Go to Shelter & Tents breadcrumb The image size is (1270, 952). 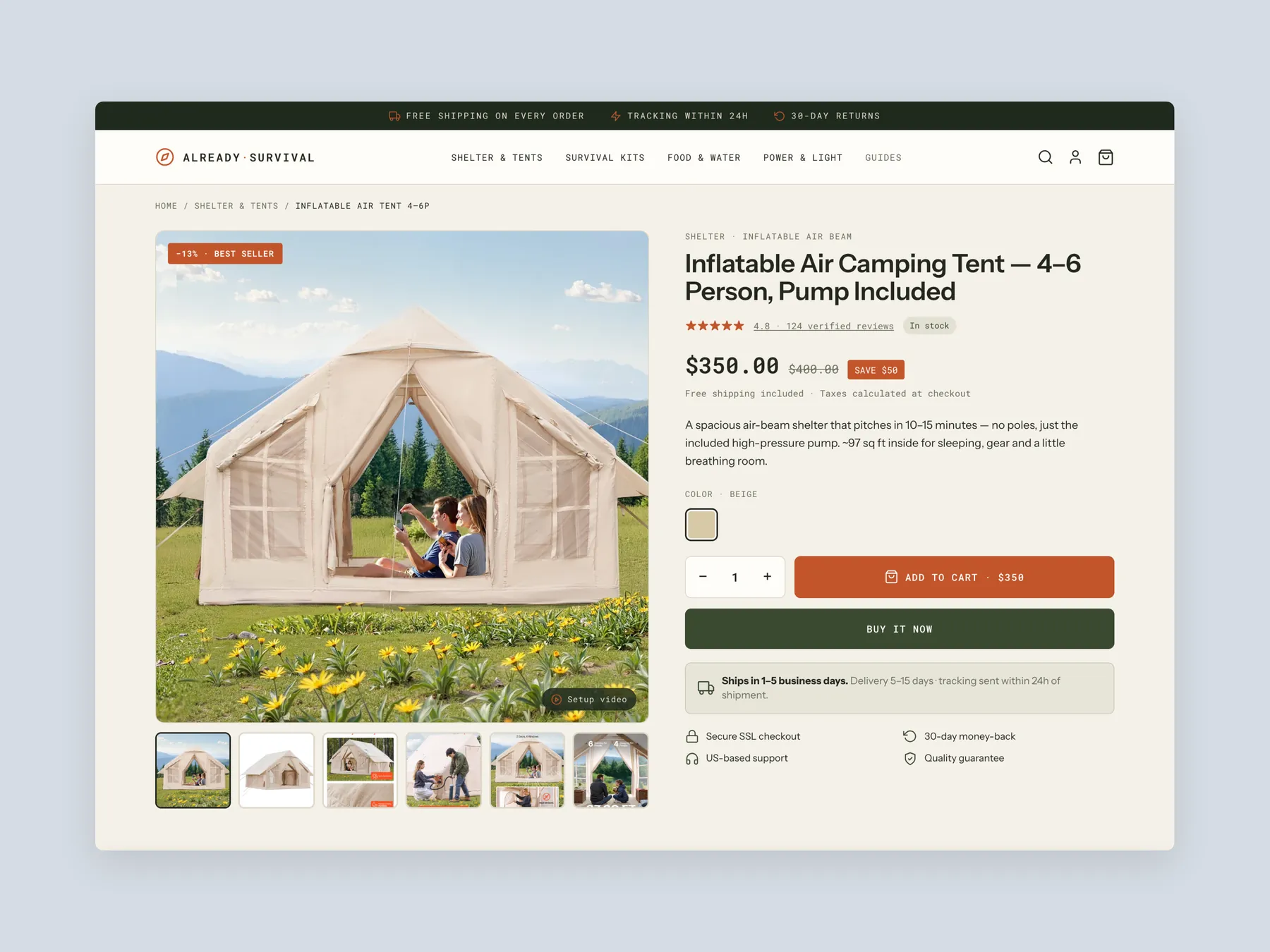(x=236, y=206)
